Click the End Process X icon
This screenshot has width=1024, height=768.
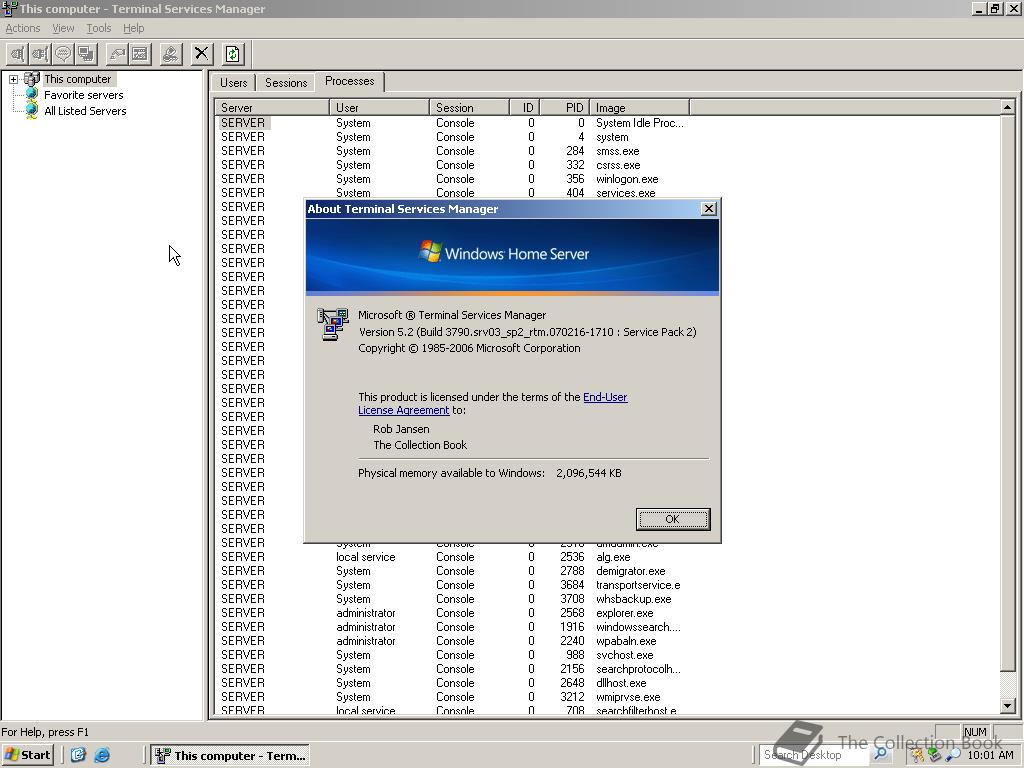202,54
